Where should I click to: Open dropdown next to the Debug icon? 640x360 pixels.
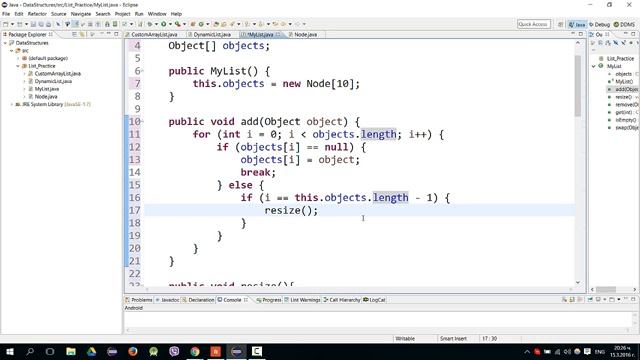[x=157, y=24]
